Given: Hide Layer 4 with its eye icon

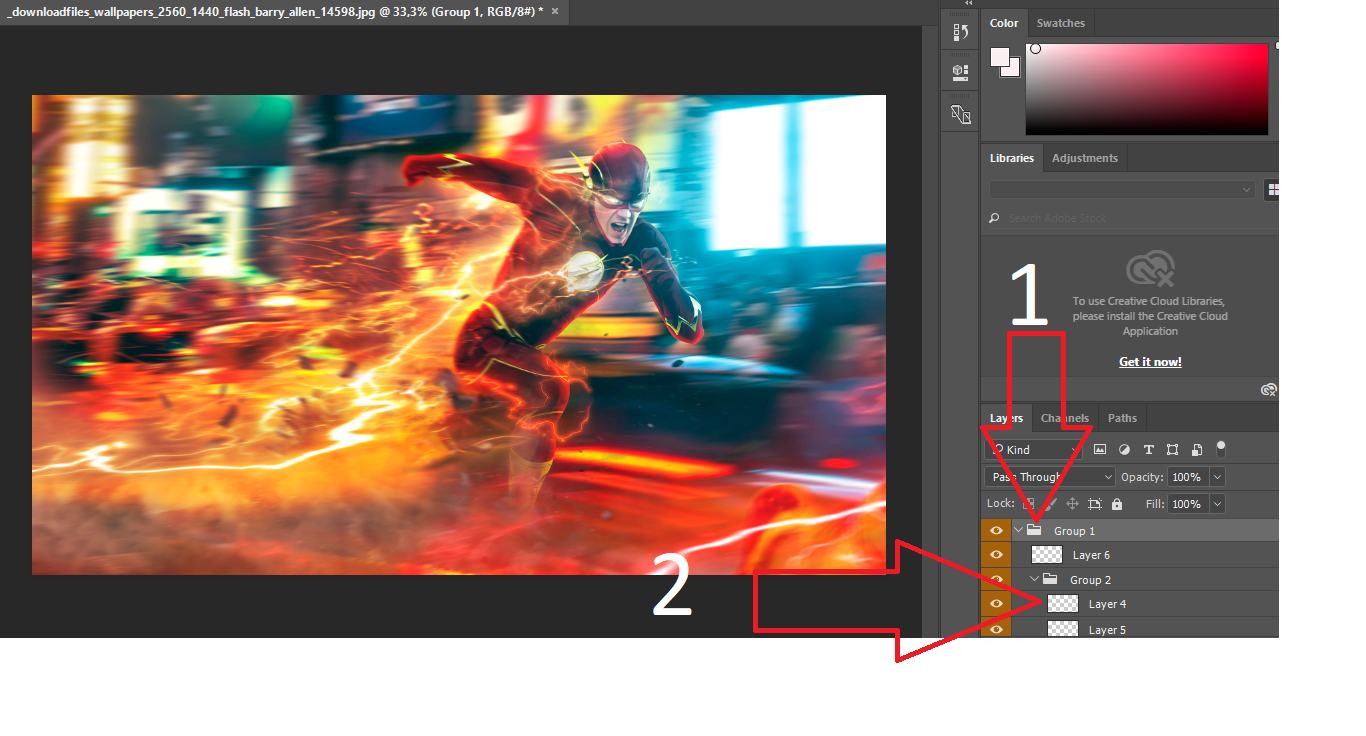Looking at the screenshot, I should tap(996, 604).
